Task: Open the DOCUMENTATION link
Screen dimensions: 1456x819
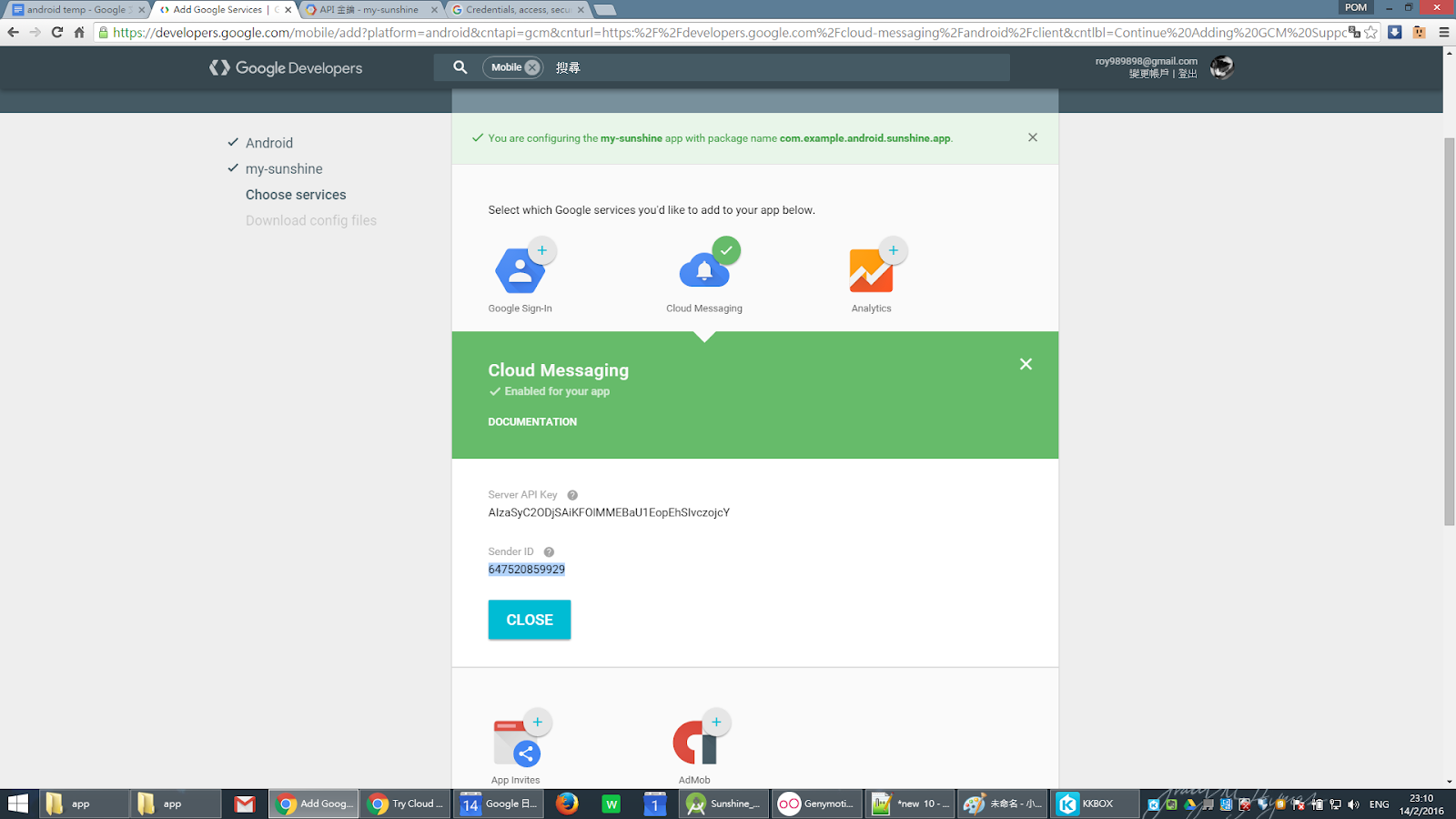Action: pyautogui.click(x=532, y=422)
